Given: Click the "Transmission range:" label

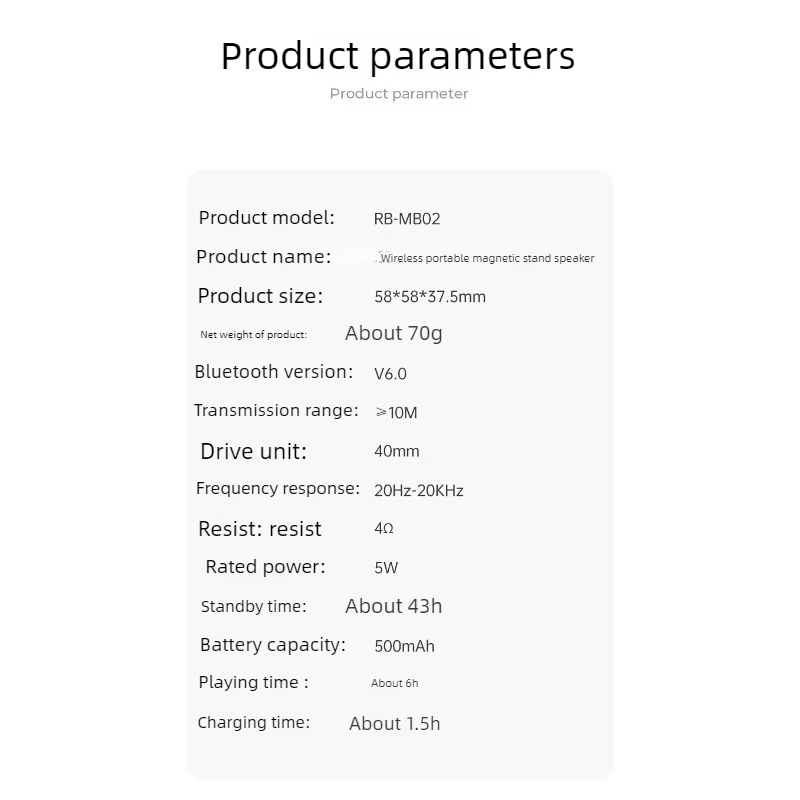Looking at the screenshot, I should pos(276,410).
